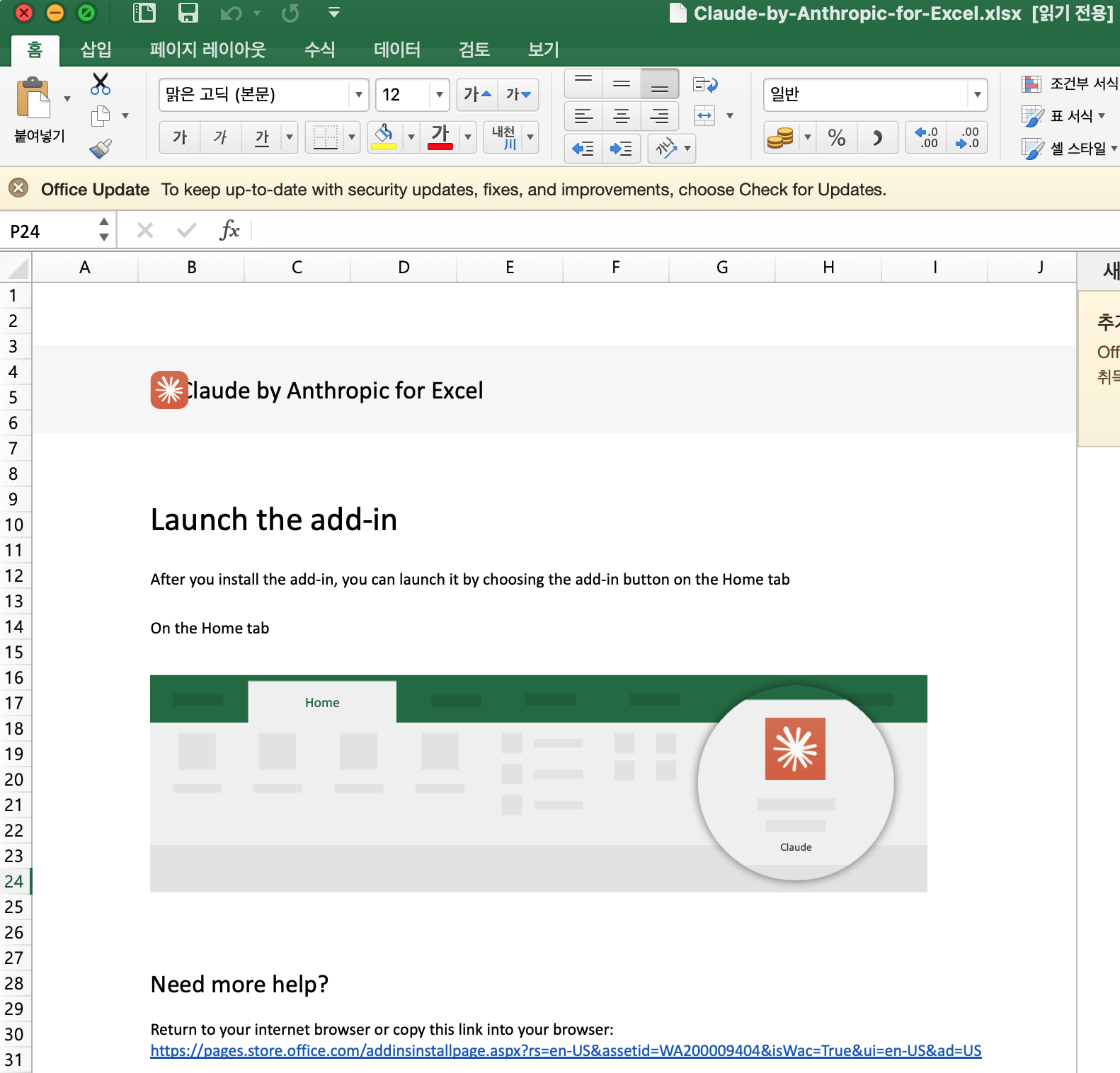1120x1073 pixels.
Task: Click the fx insert function button
Action: 229,230
